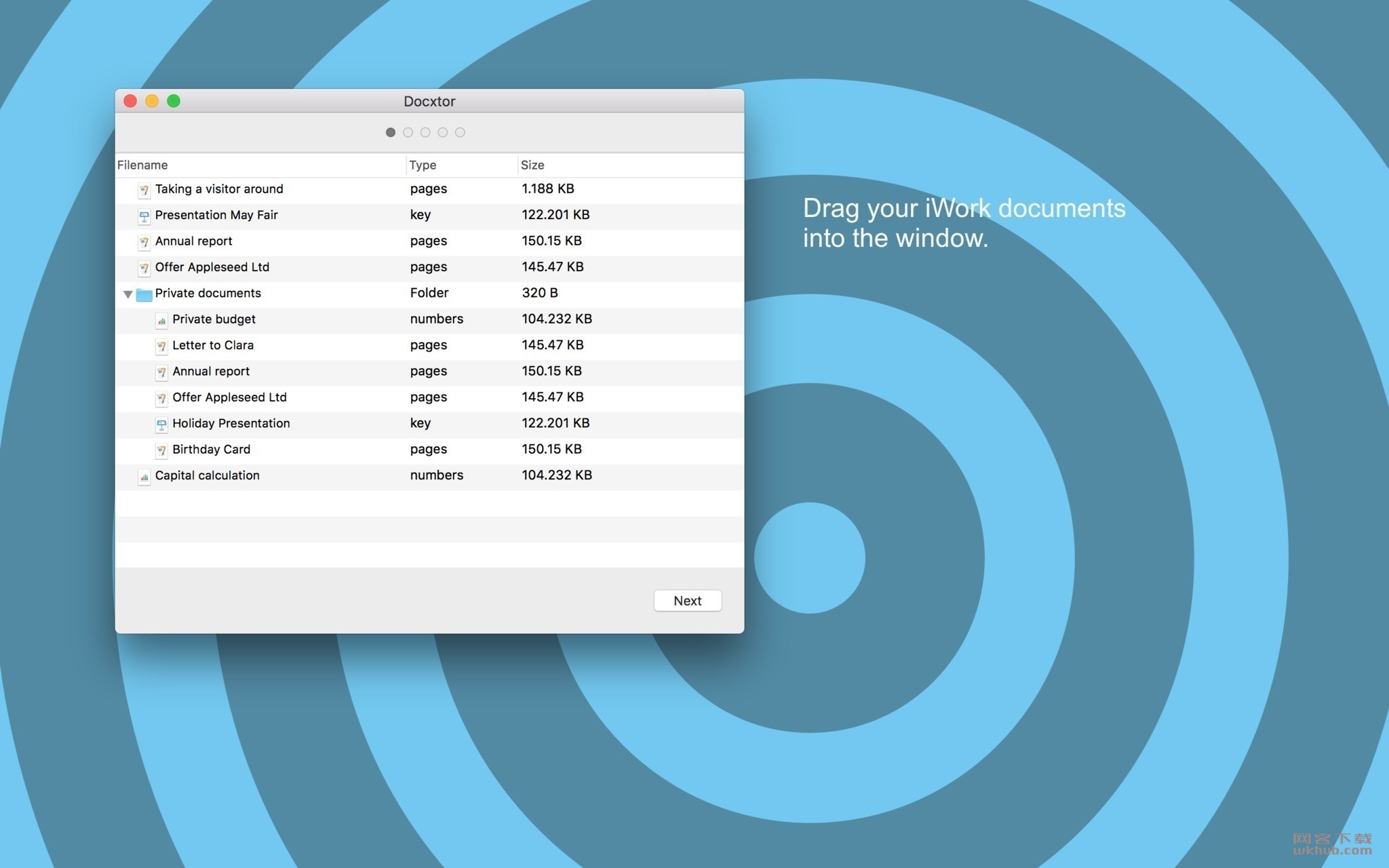Click the pages icon beside Taking a visitor around
This screenshot has height=868, width=1389.
click(144, 190)
